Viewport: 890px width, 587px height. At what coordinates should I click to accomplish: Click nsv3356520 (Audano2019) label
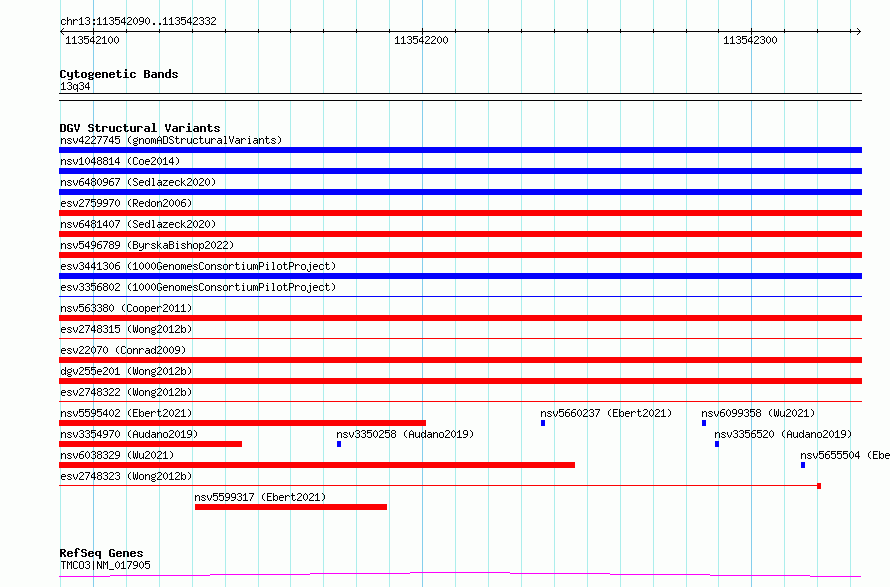click(783, 434)
